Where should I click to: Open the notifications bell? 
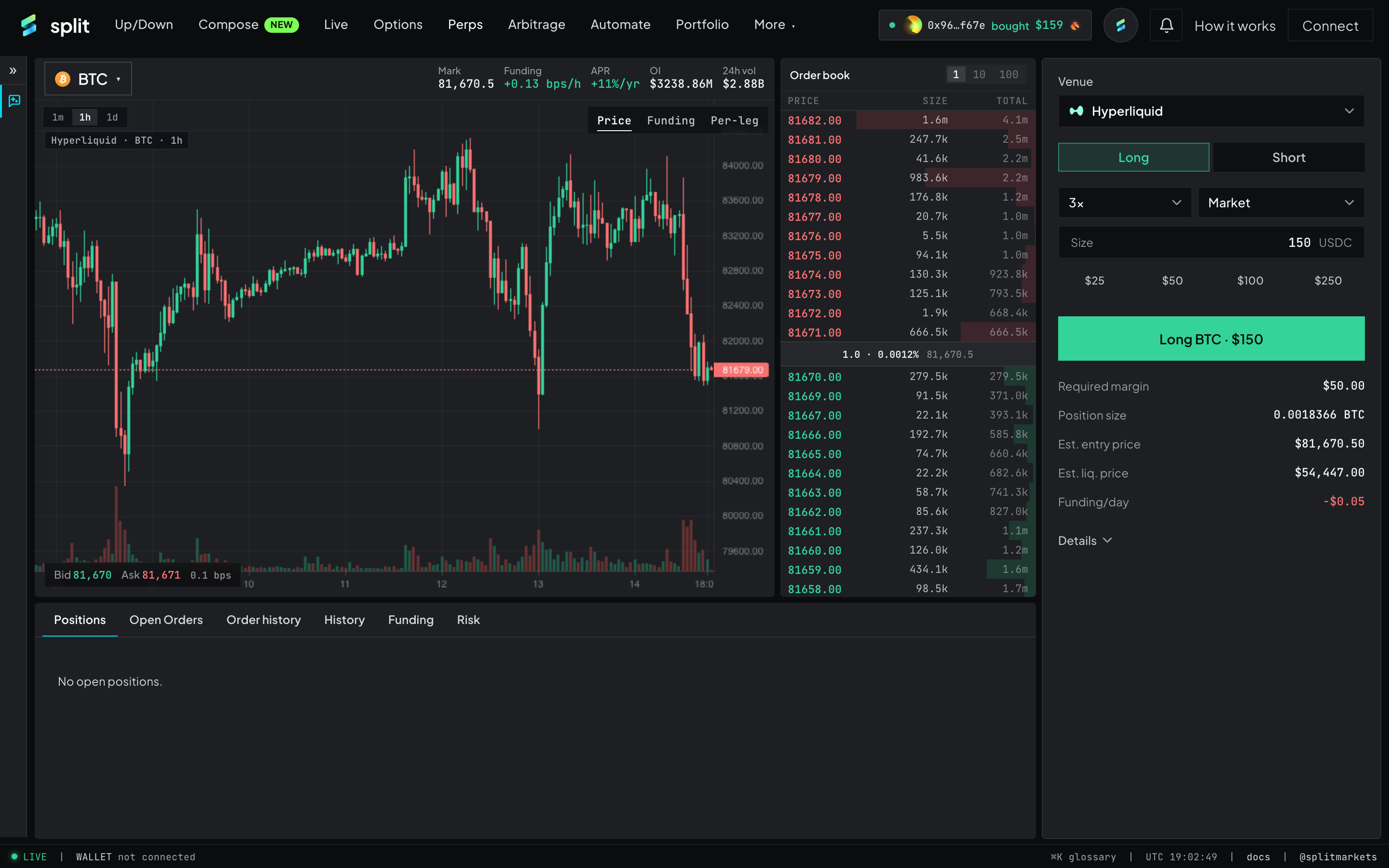1166,25
